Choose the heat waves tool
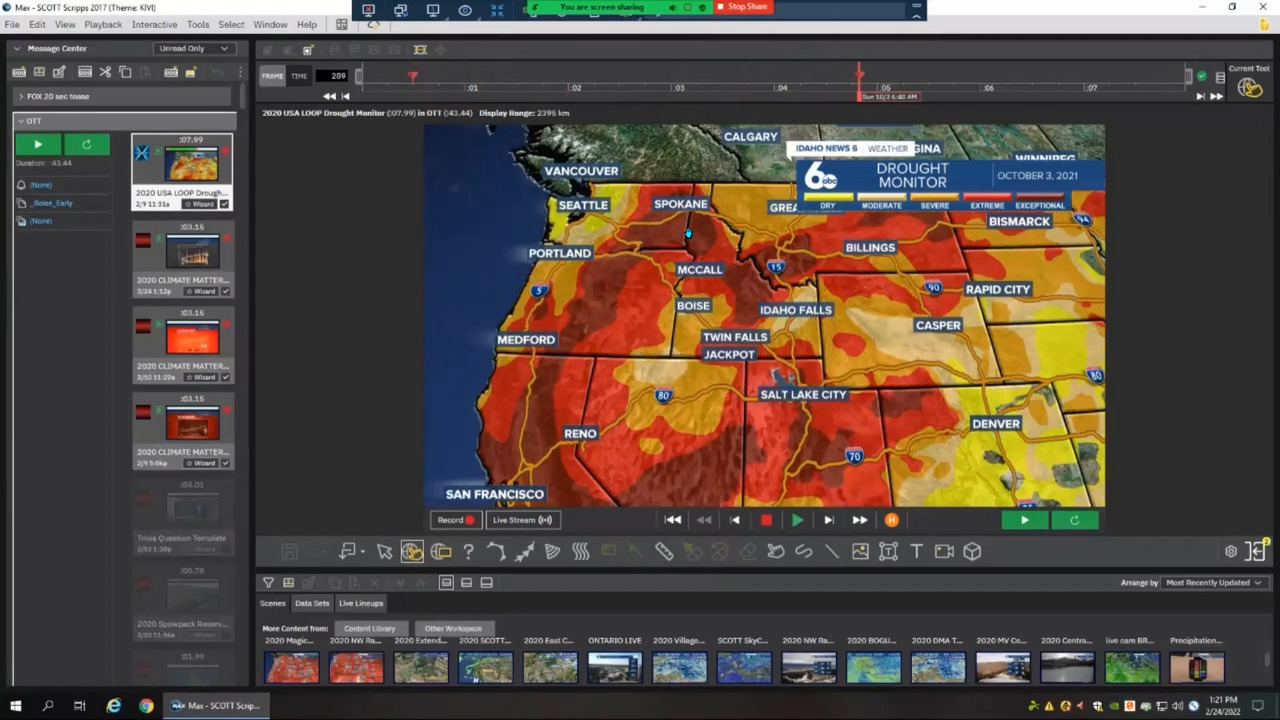Image resolution: width=1280 pixels, height=720 pixels. [580, 551]
